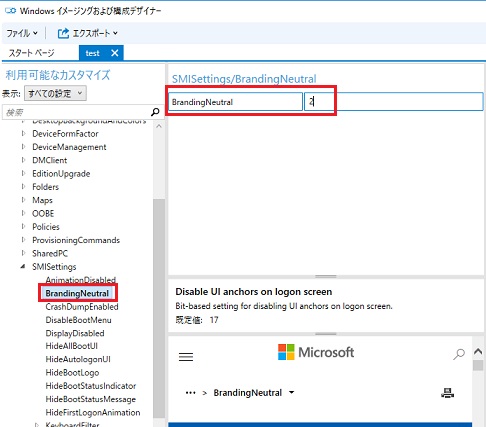Select Maps tree item
486x427 pixels.
(42, 200)
